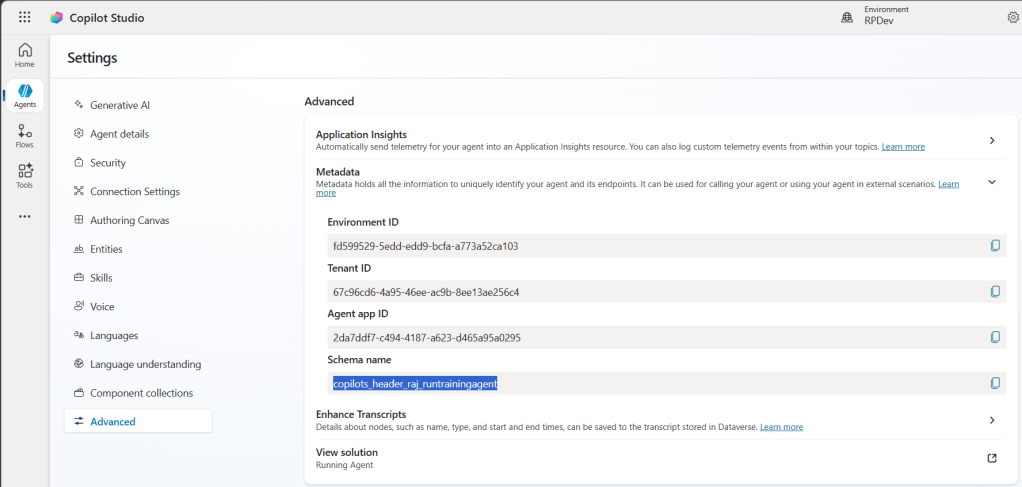This screenshot has height=487, width=1022.
Task: Go to Home in left rail
Action: point(25,55)
